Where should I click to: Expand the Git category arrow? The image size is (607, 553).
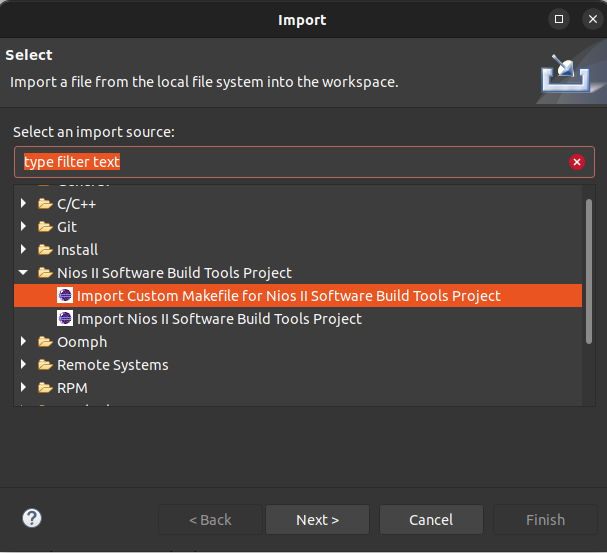pos(24,227)
